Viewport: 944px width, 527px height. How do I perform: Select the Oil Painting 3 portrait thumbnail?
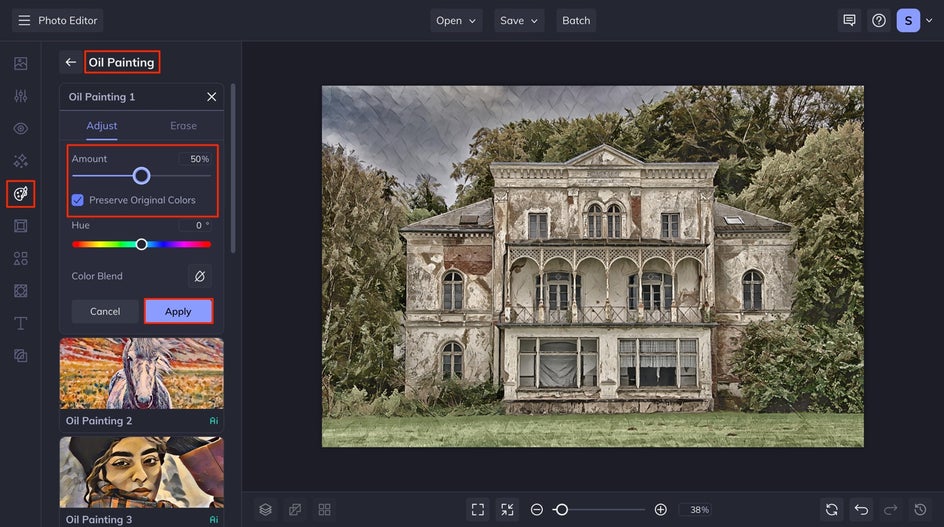(x=141, y=472)
